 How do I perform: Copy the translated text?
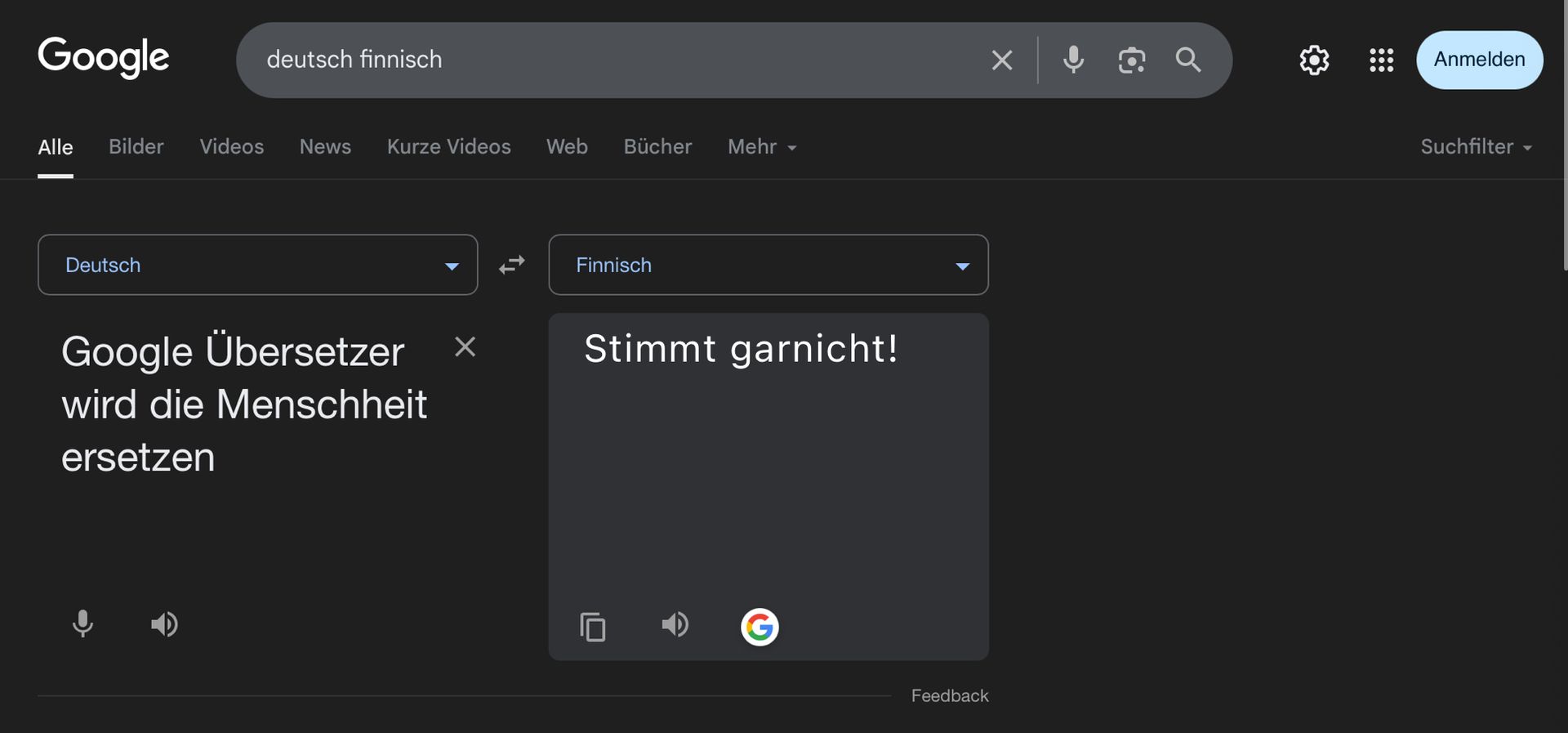point(592,627)
